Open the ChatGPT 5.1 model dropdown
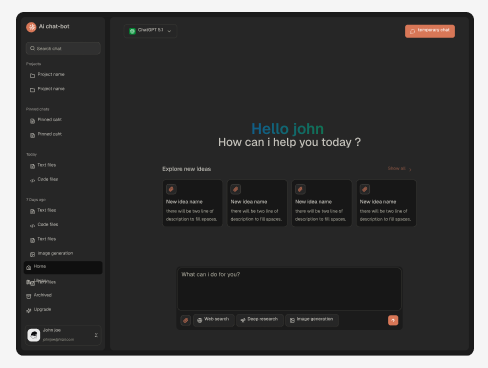Viewport: 488px width, 368px height. (150, 31)
